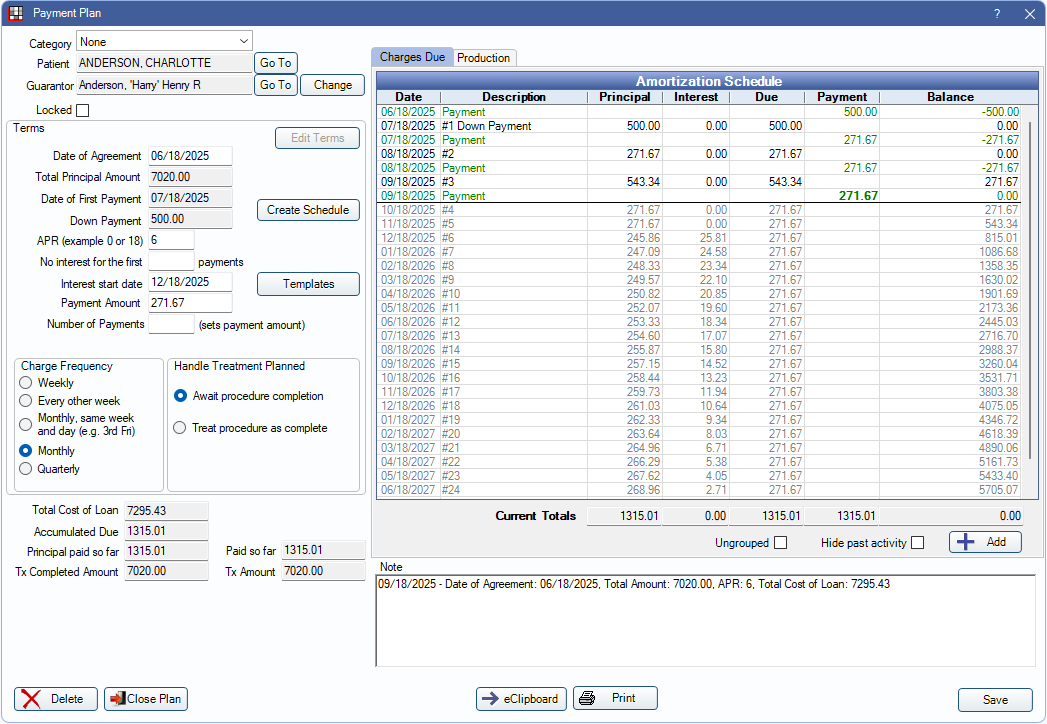Select Weekly charge frequency

[x=26, y=383]
